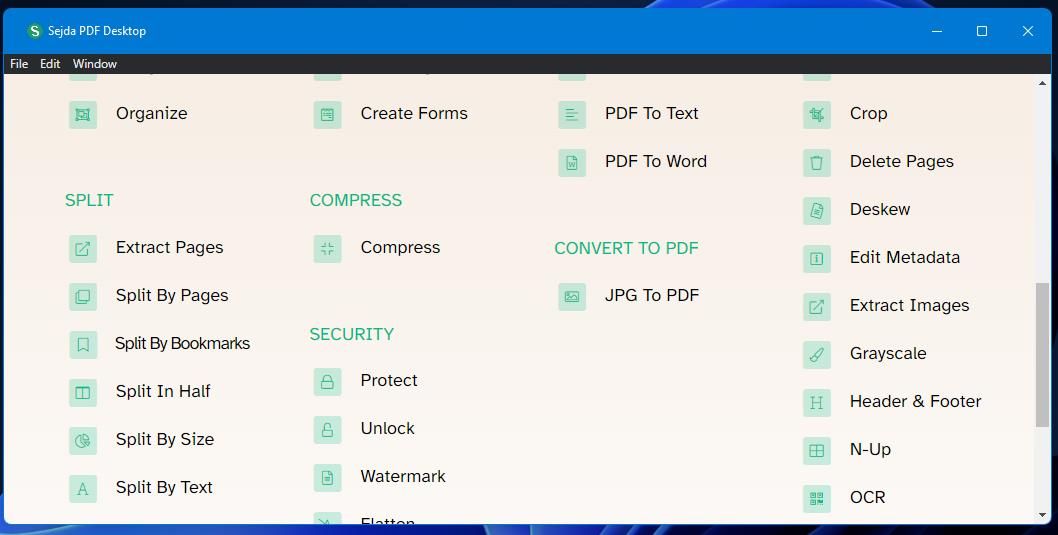
Task: Launch the Split By Size link
Action: (x=165, y=439)
